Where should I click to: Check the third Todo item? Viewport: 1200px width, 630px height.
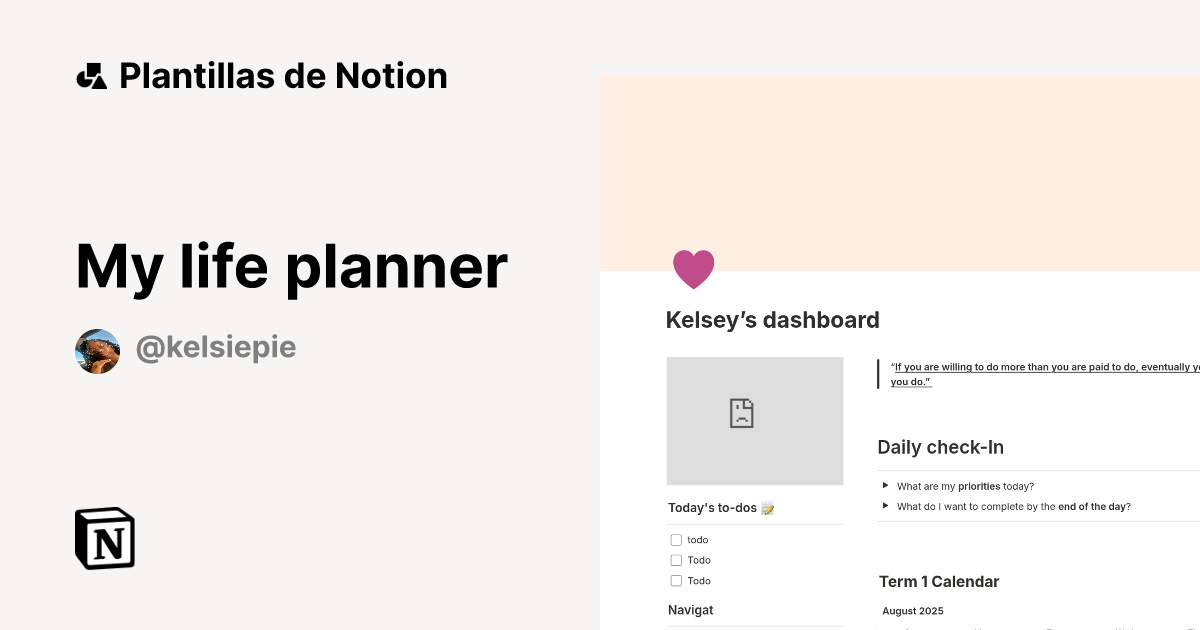676,580
